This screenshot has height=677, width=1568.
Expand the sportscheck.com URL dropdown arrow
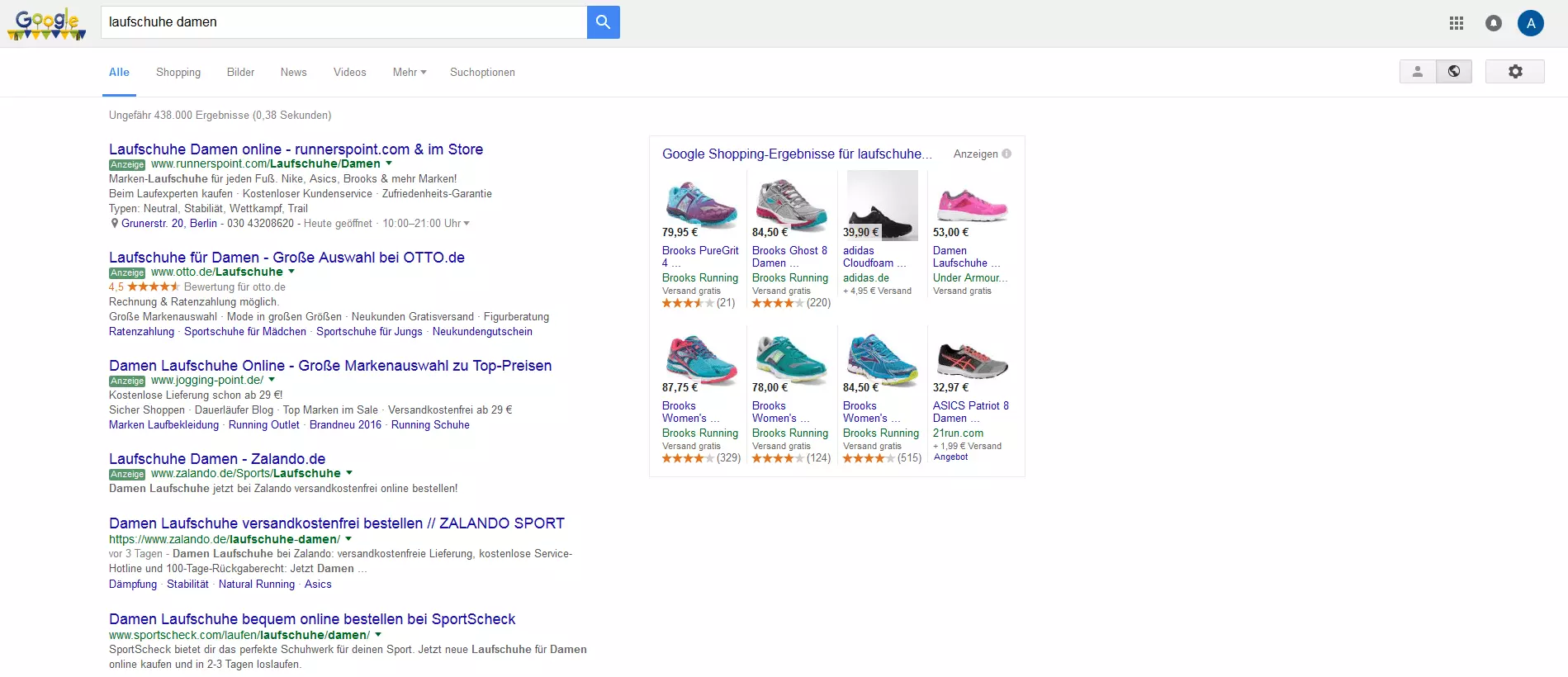point(378,635)
